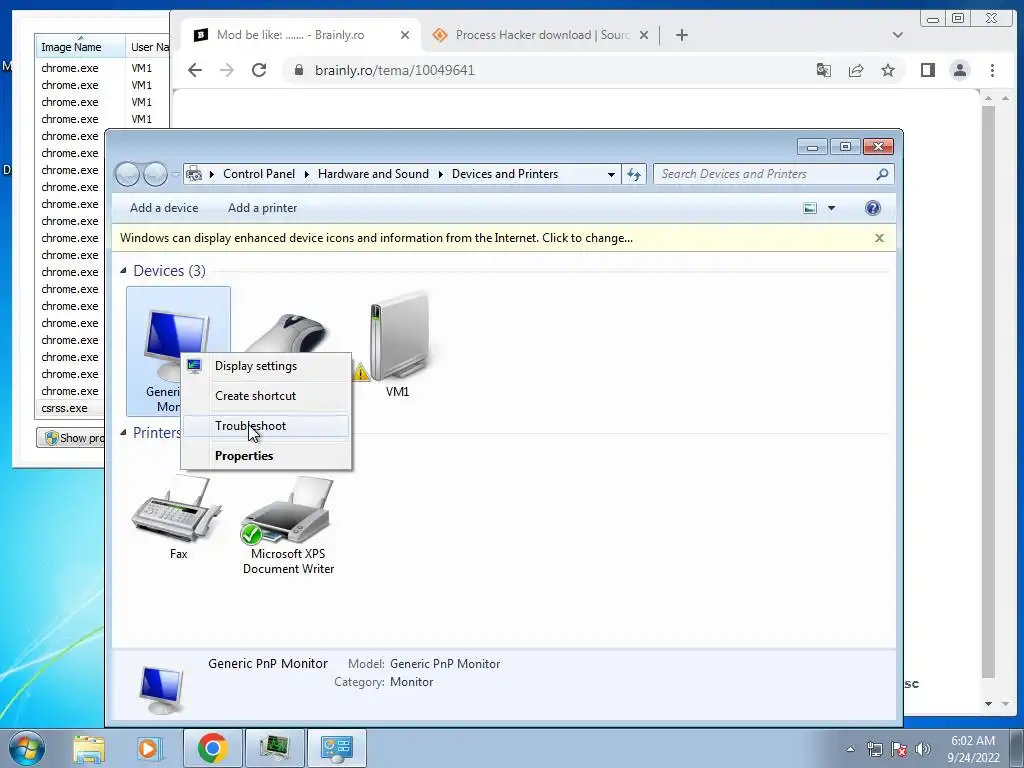This screenshot has width=1024, height=768.
Task: Open the Chrome three-dot menu
Action: pos(992,70)
